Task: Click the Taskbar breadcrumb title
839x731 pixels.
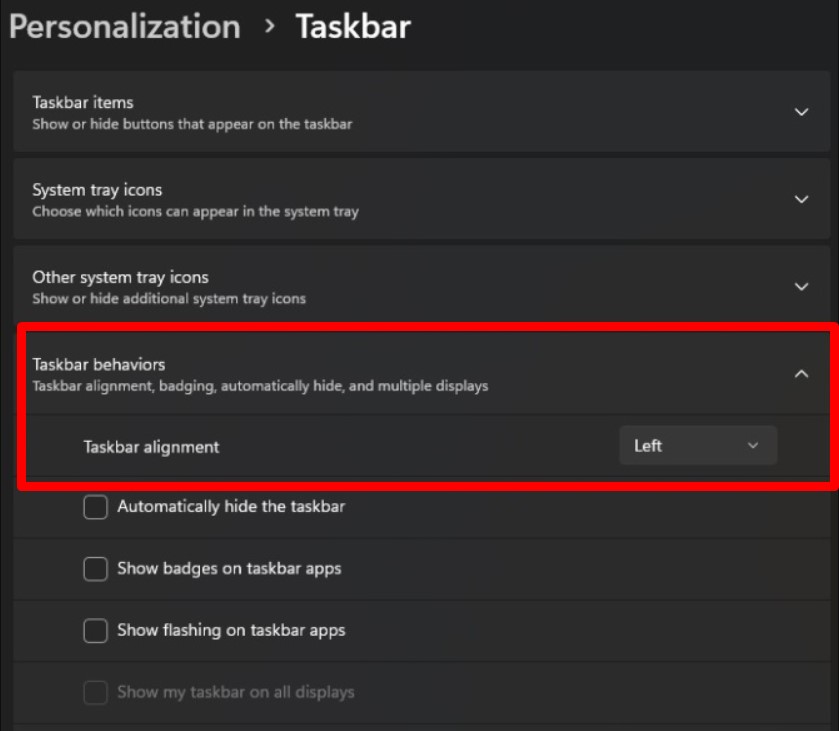Action: pos(353,26)
